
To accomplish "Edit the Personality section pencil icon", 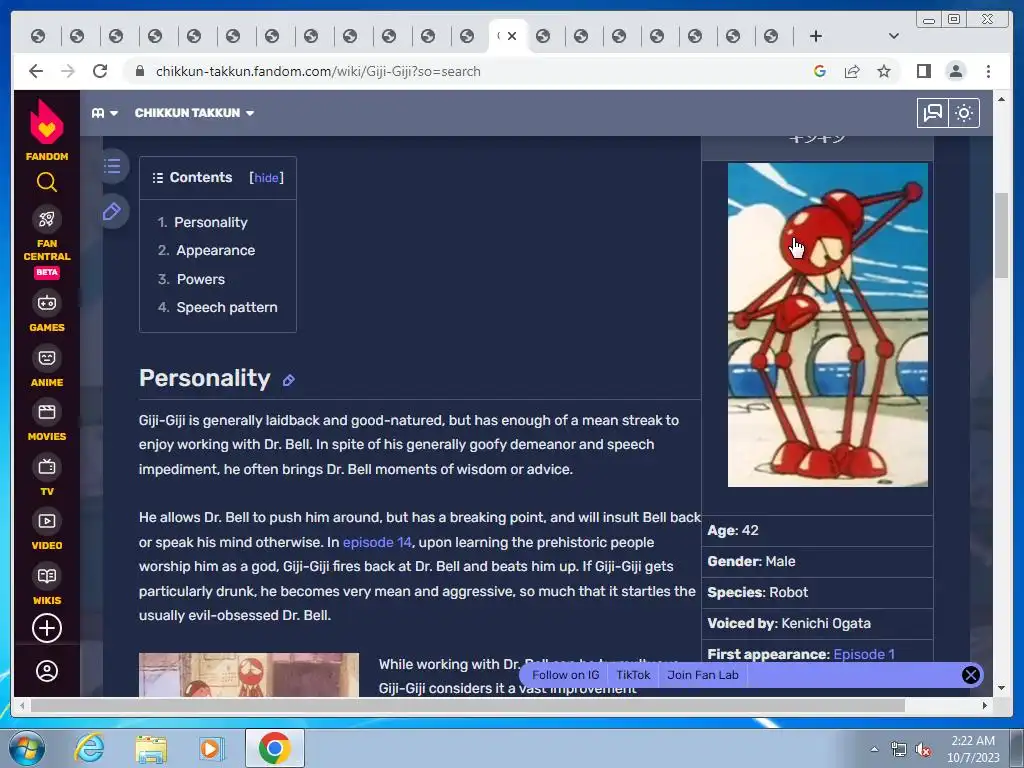I will [289, 380].
